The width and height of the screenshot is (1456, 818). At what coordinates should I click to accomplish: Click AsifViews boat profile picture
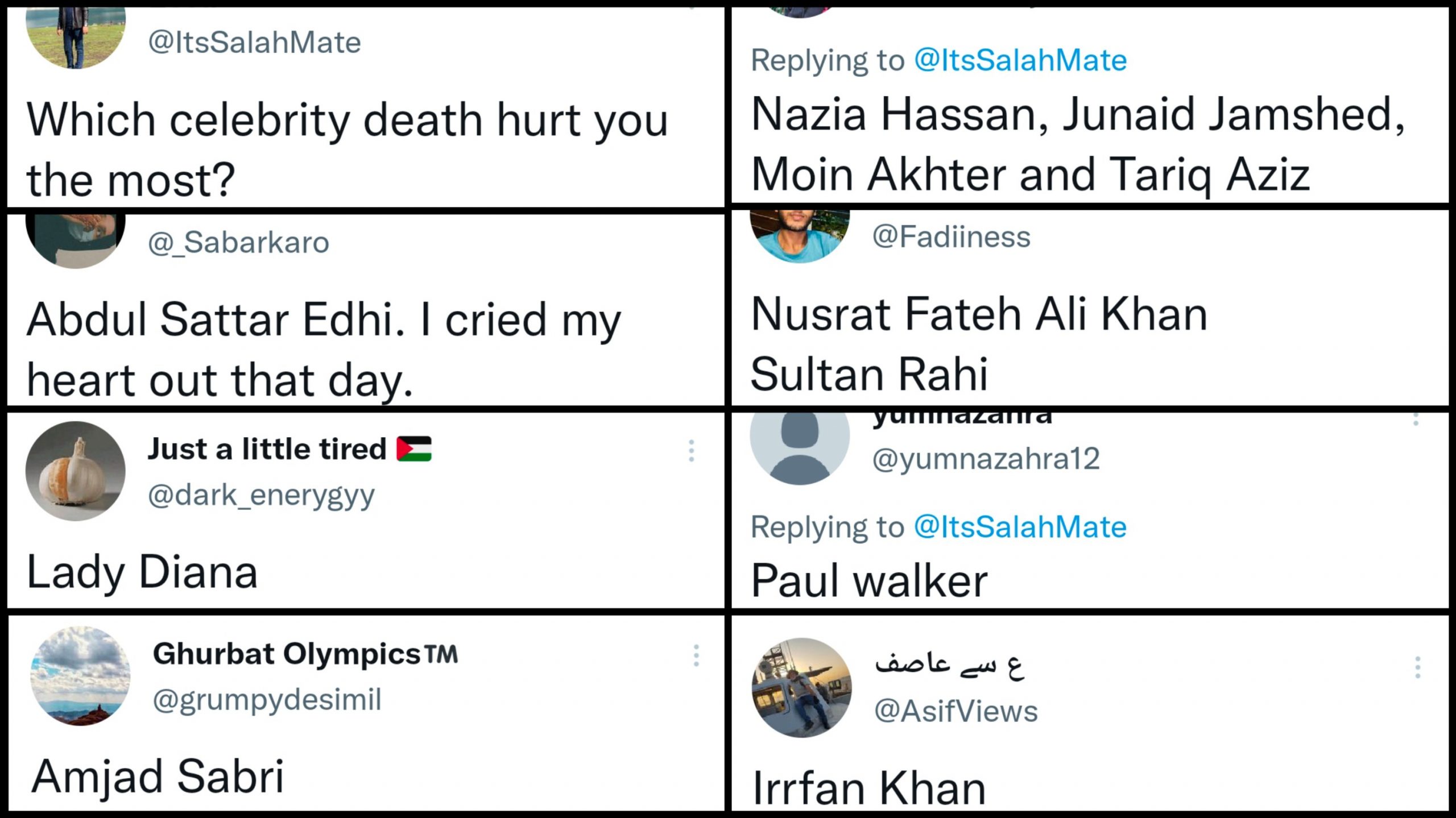pyautogui.click(x=801, y=688)
